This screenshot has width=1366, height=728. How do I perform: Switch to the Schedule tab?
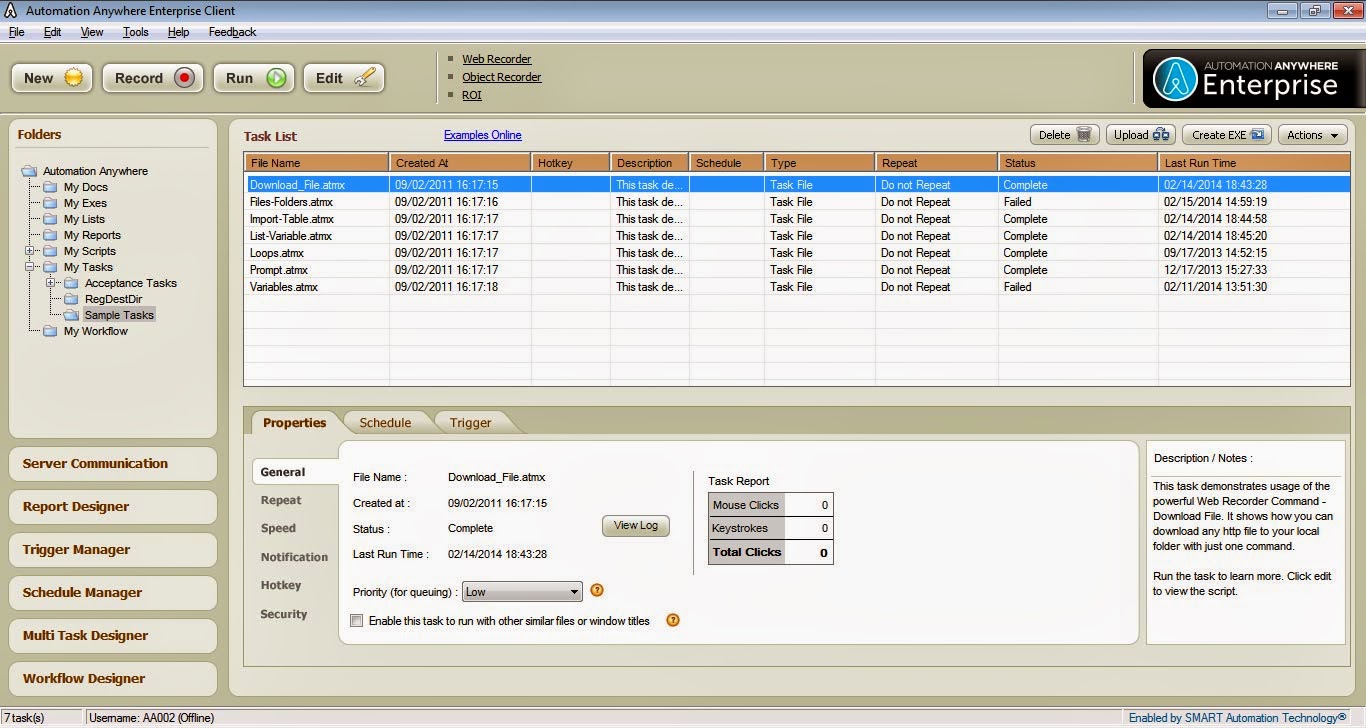pyautogui.click(x=385, y=423)
